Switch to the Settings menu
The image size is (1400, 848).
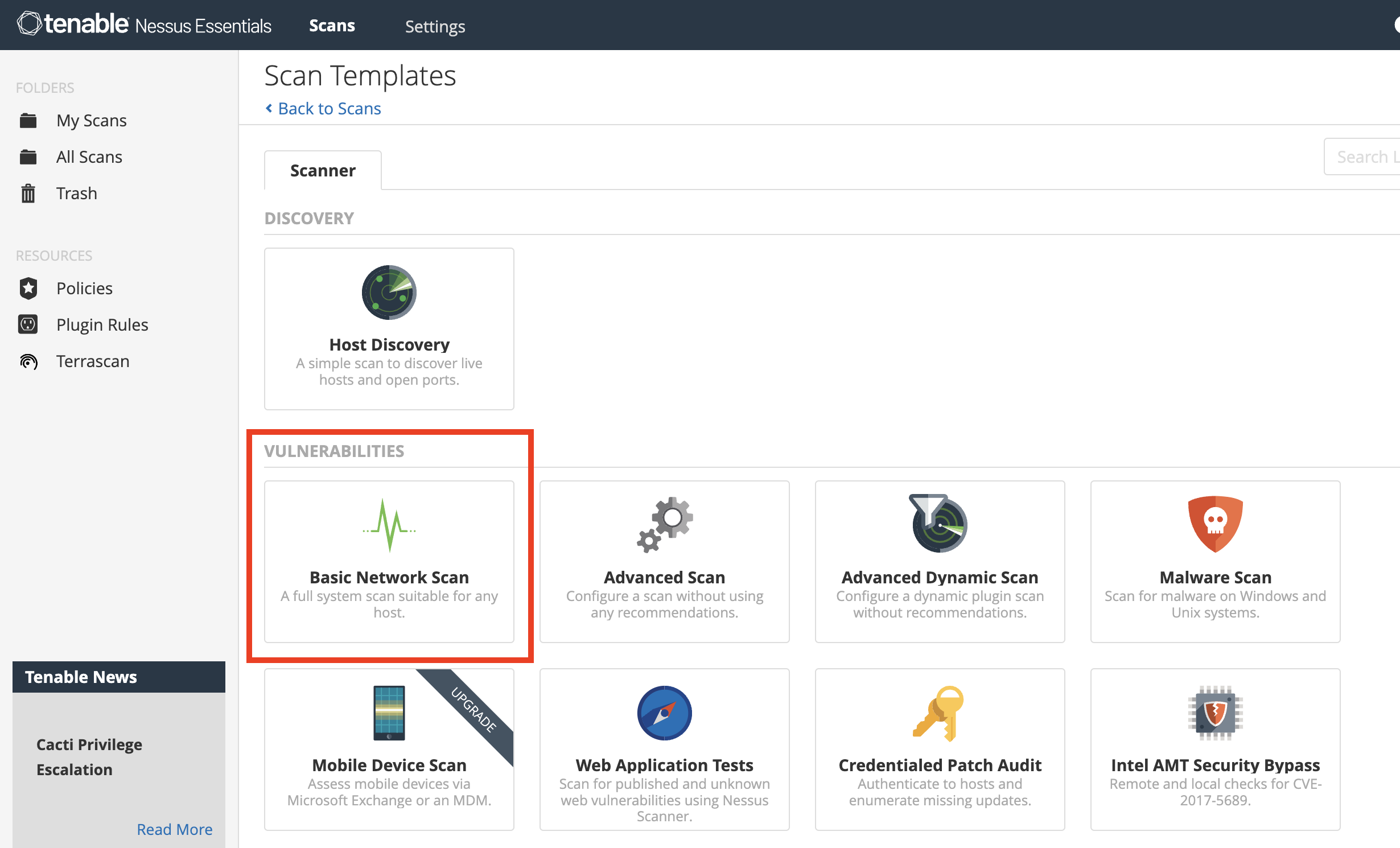coord(435,26)
